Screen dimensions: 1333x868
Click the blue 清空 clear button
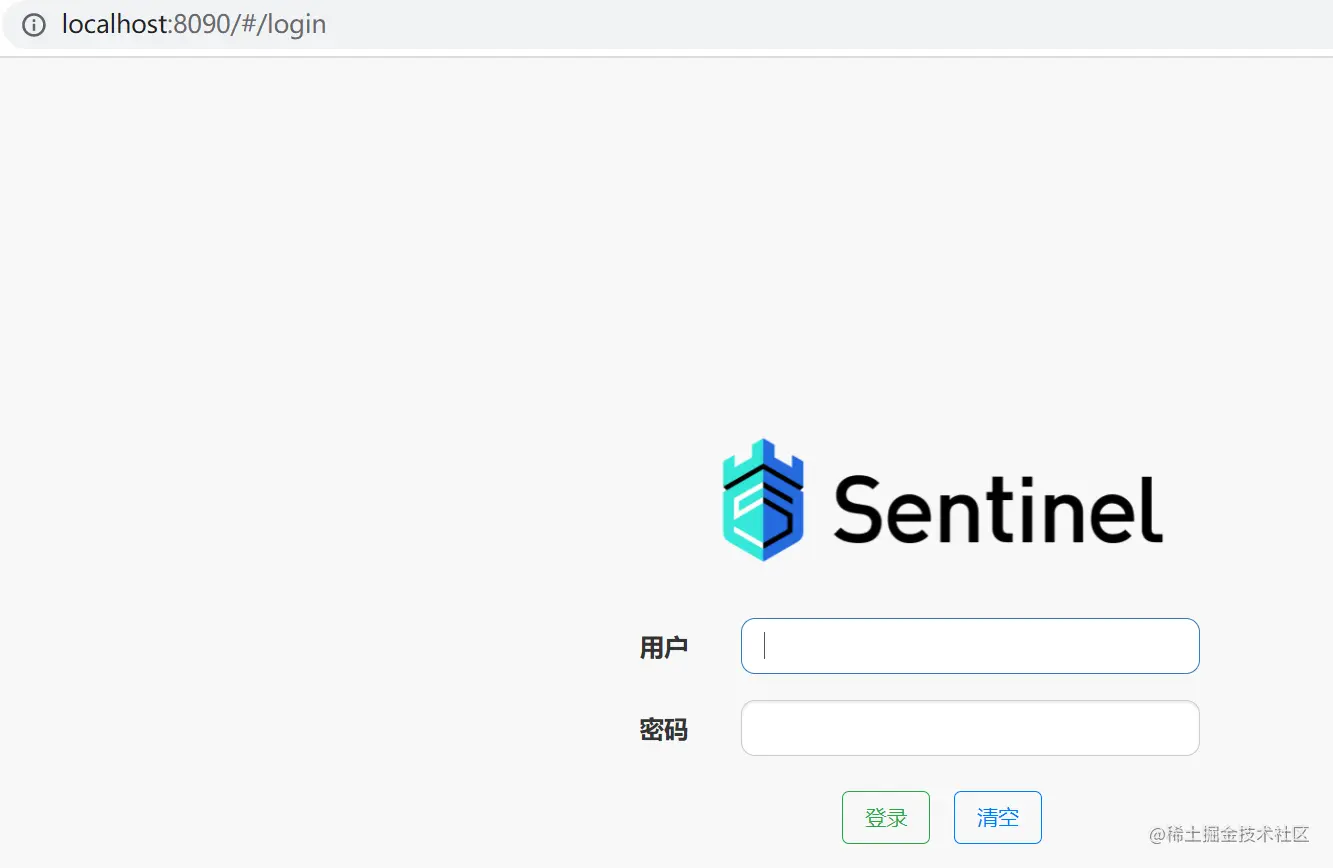coord(998,817)
